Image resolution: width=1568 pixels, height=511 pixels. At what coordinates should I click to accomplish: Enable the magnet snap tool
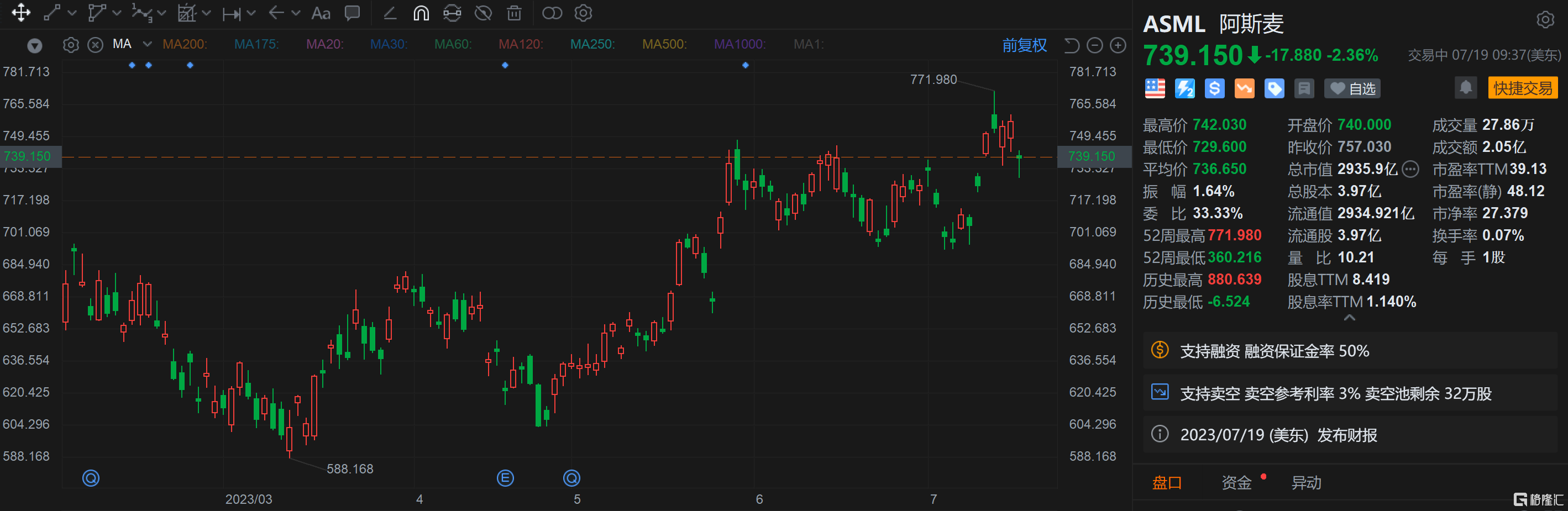[x=421, y=13]
